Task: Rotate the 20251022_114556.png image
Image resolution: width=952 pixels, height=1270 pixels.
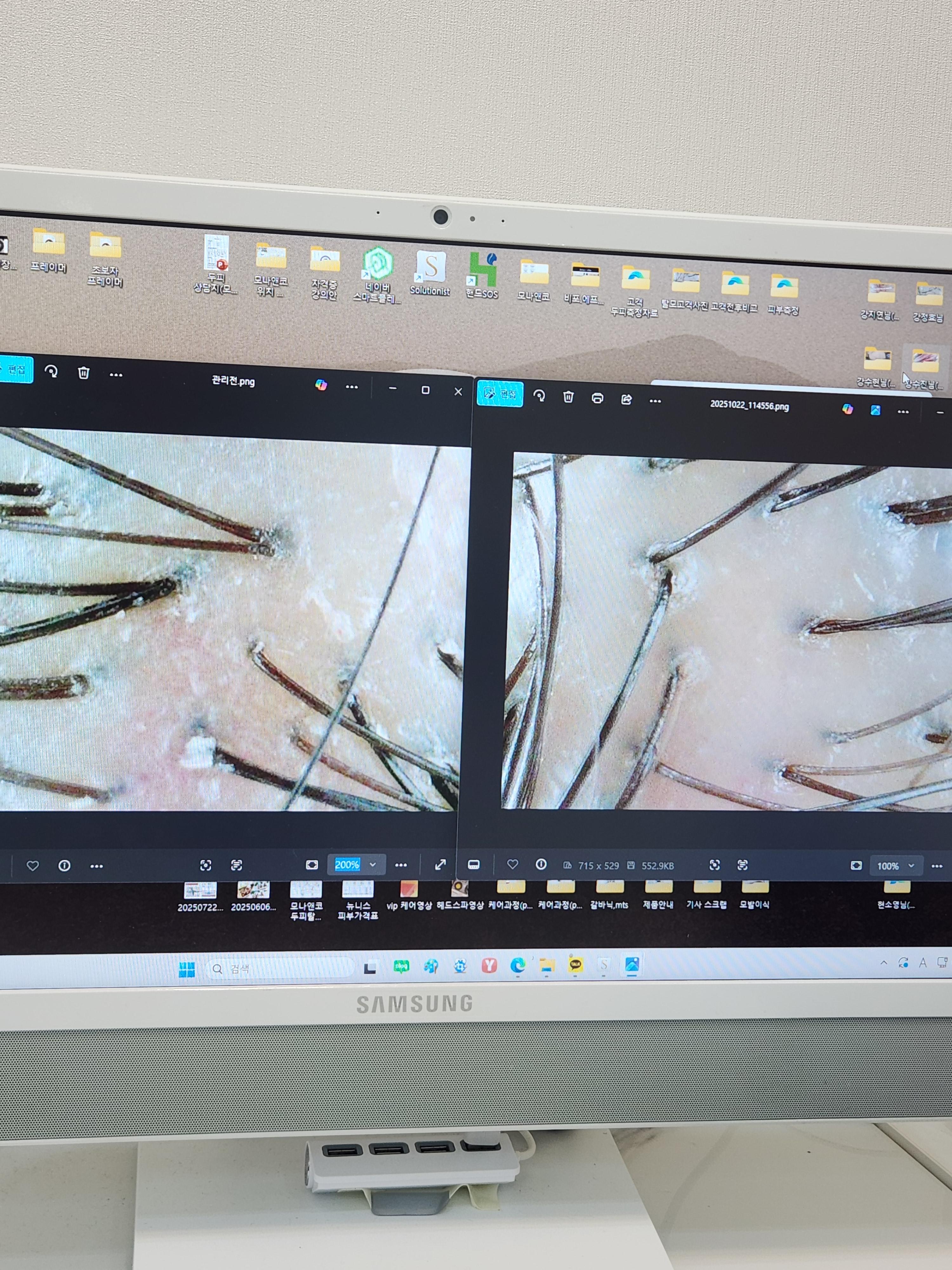Action: coord(539,396)
